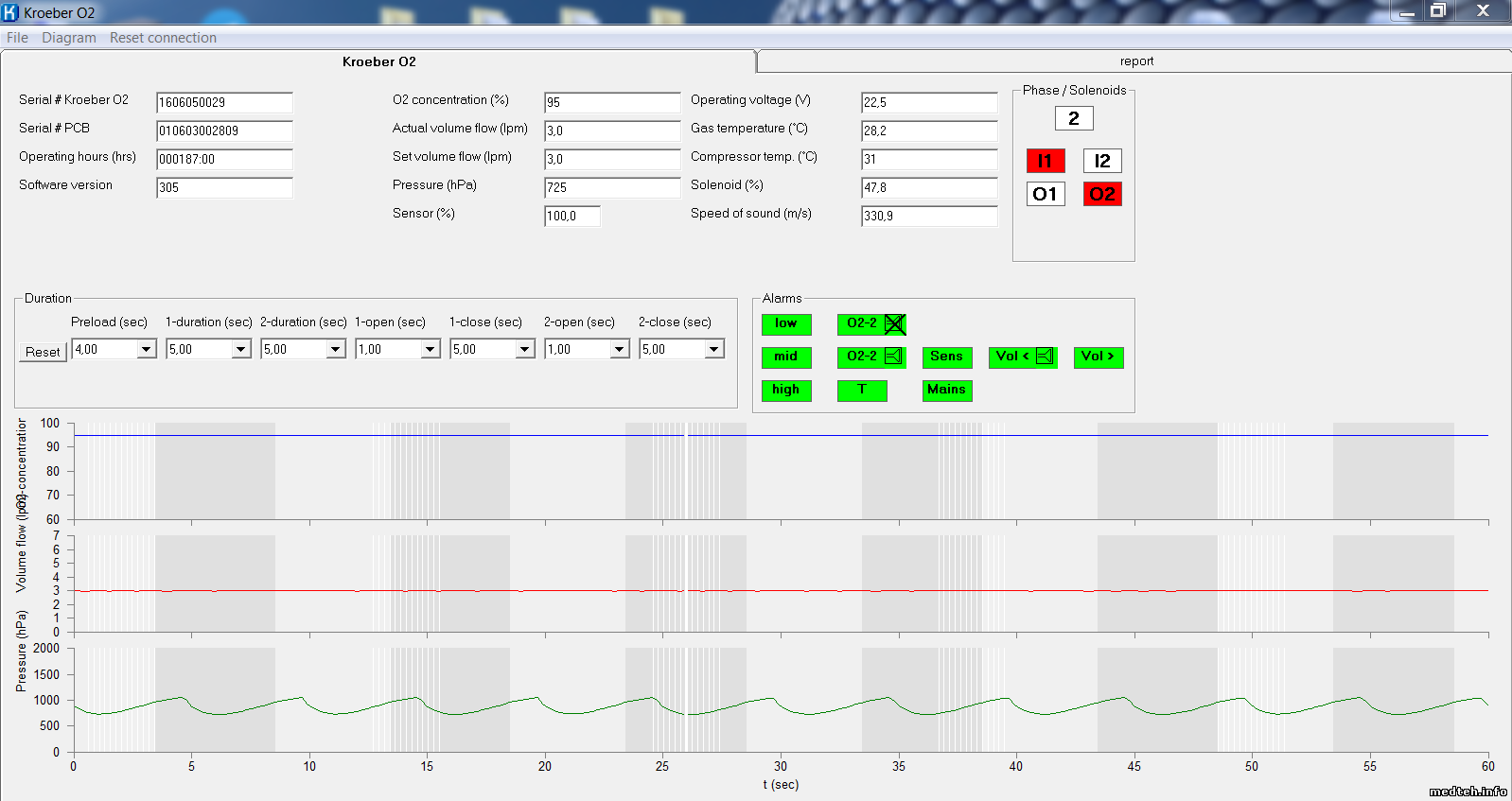The image size is (1512, 801).
Task: Click the speaker icon on the second O2-2 alarm
Action: point(893,357)
